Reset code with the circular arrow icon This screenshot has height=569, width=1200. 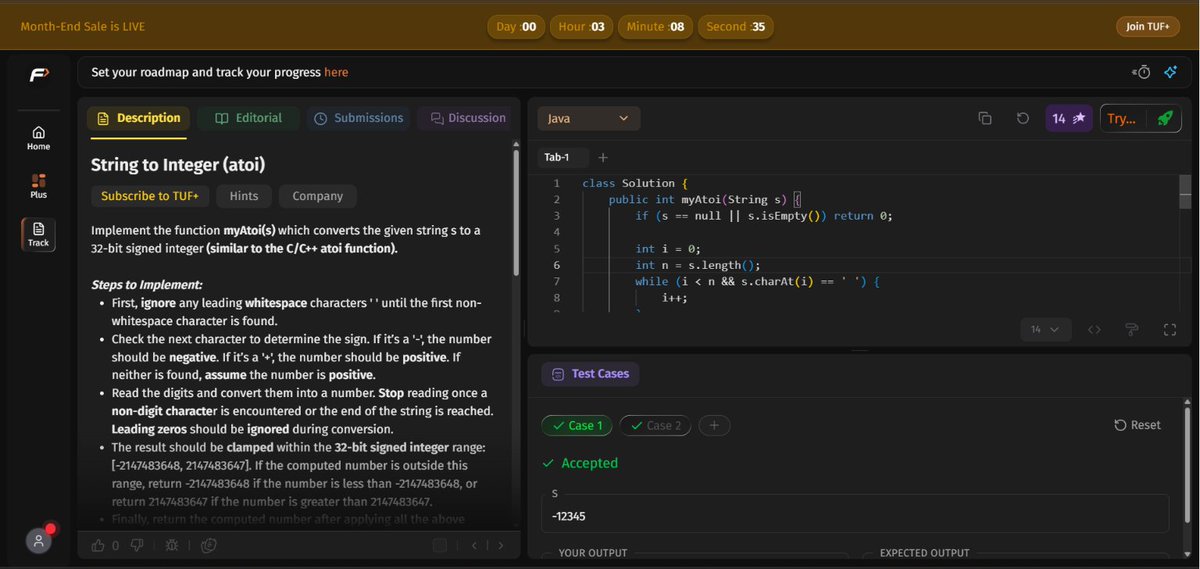coord(1023,118)
